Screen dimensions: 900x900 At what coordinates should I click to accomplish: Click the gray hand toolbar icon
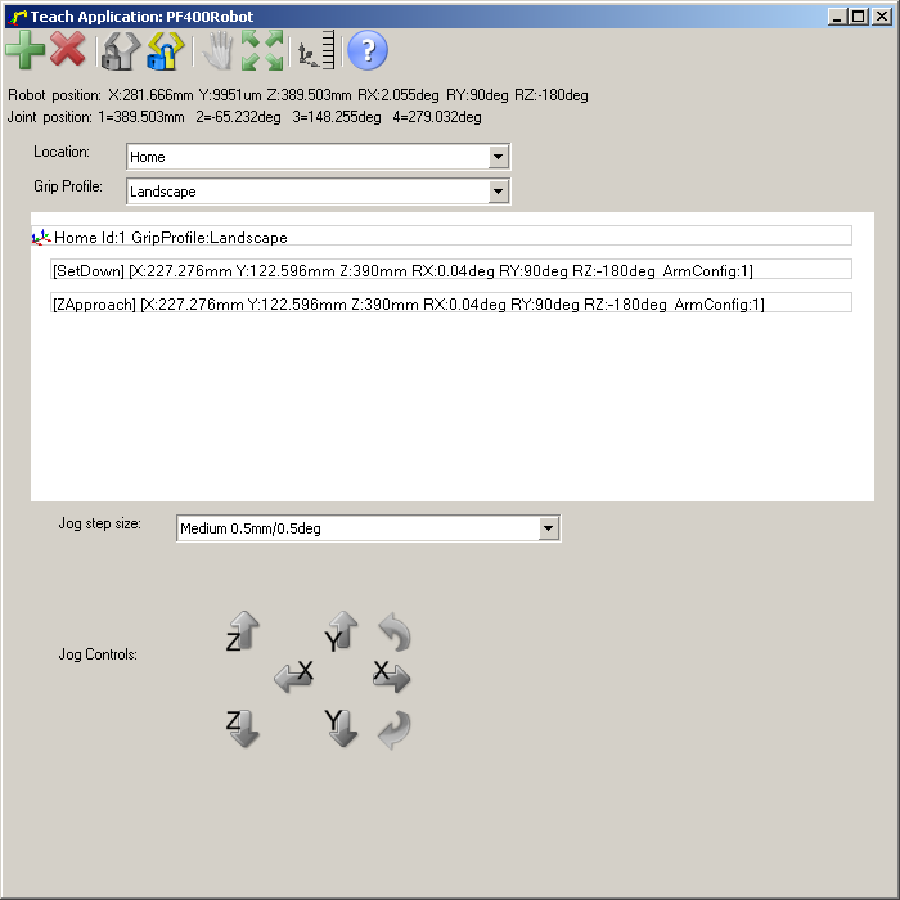217,50
